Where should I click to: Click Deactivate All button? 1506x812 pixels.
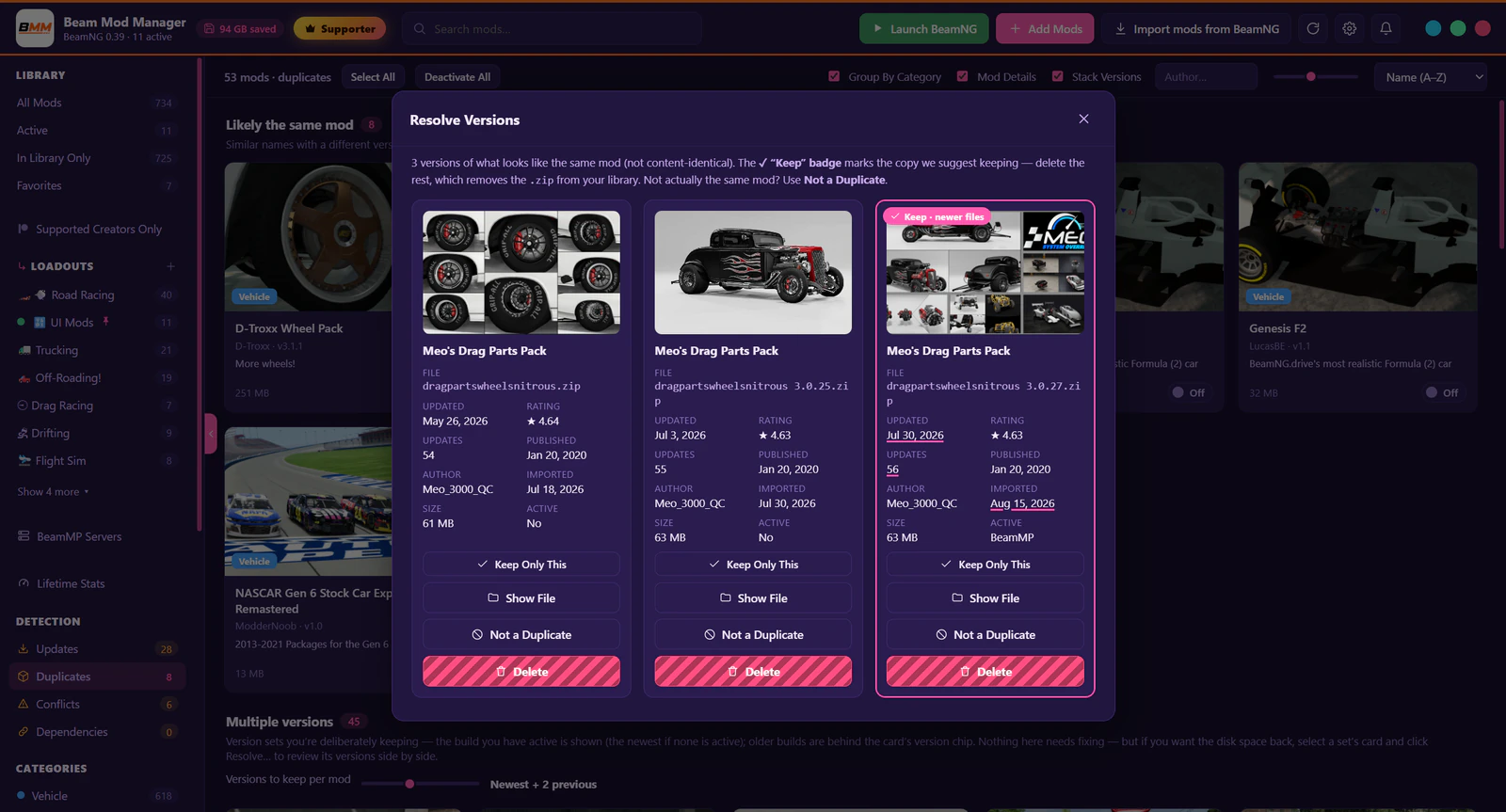(x=457, y=77)
